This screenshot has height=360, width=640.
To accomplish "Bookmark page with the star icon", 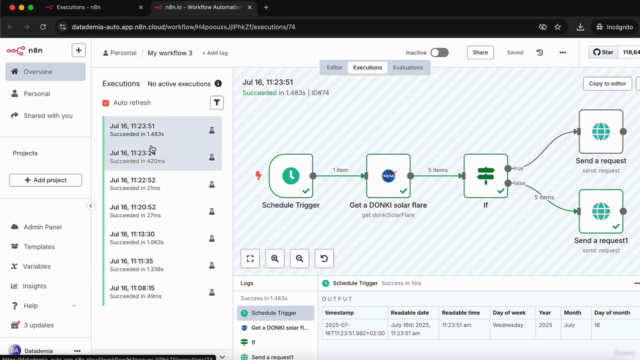I will tap(558, 27).
